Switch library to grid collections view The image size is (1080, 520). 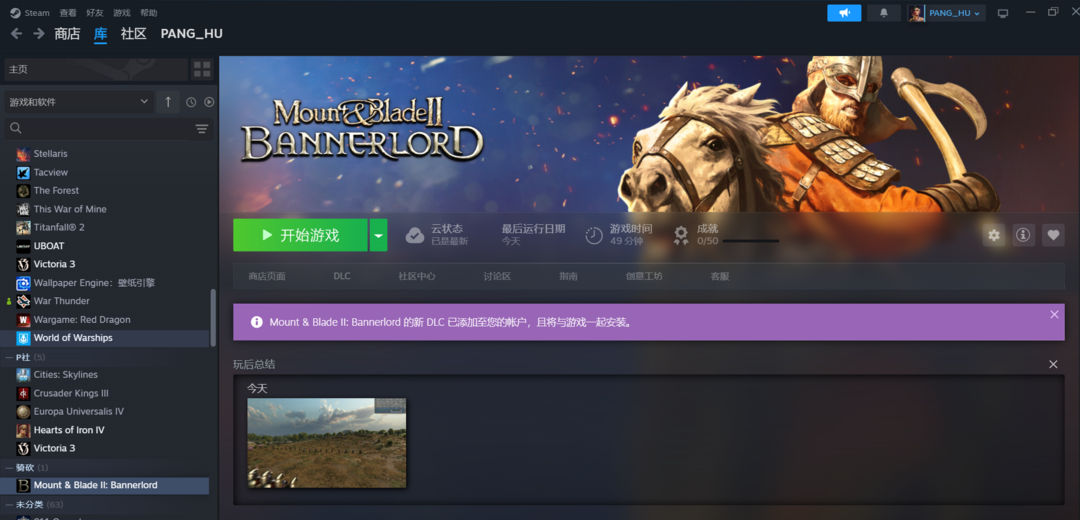(202, 69)
